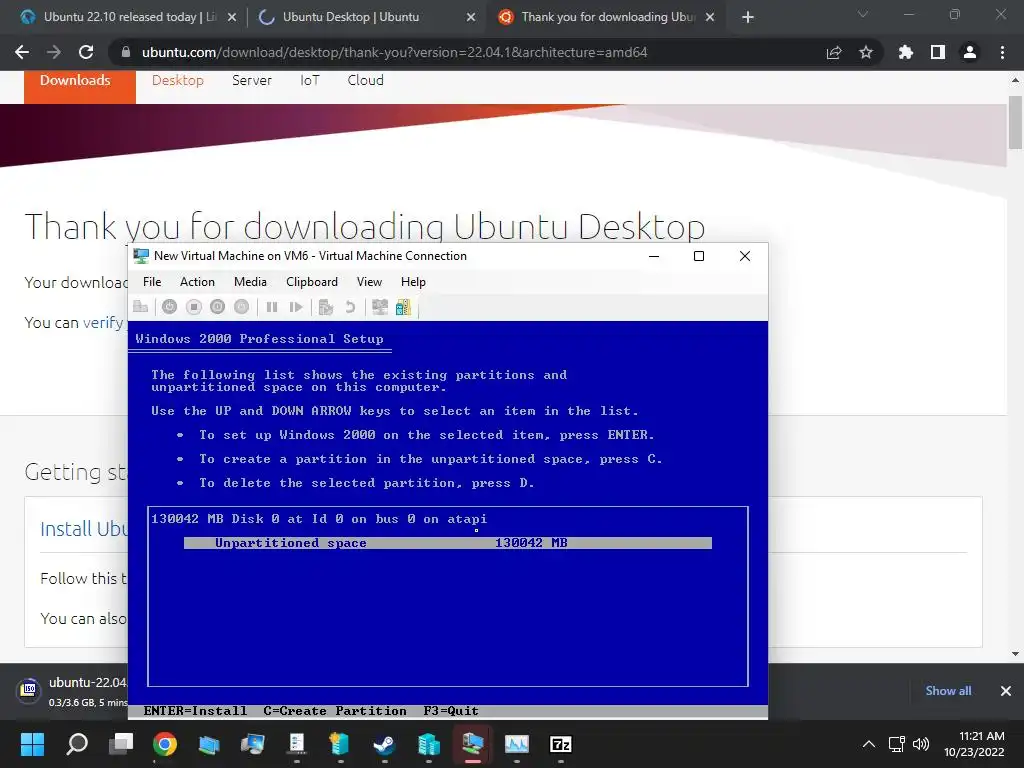
Task: Click the Server link in Ubuntu navigation
Action: click(251, 80)
